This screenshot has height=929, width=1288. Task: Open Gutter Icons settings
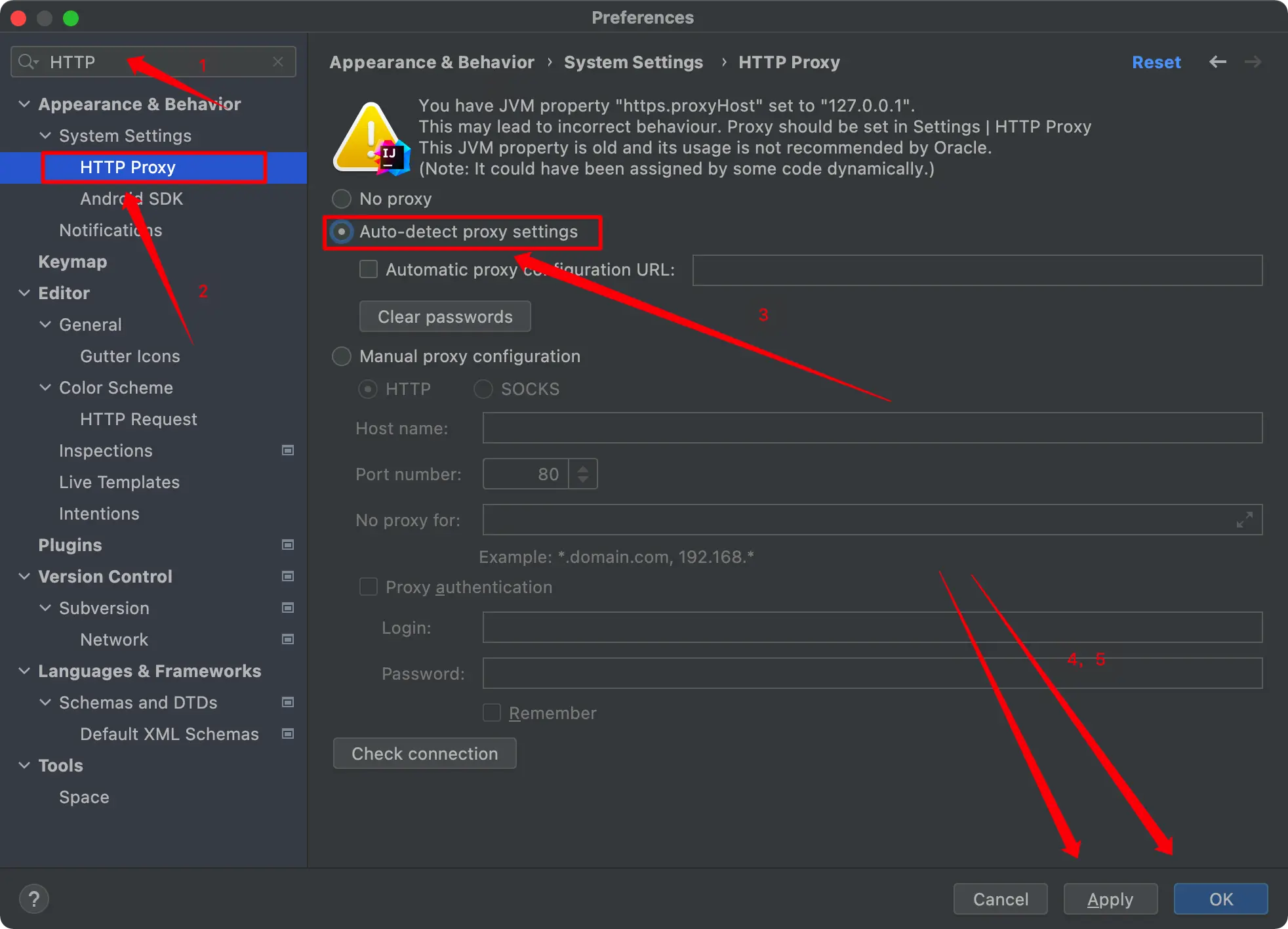point(130,356)
